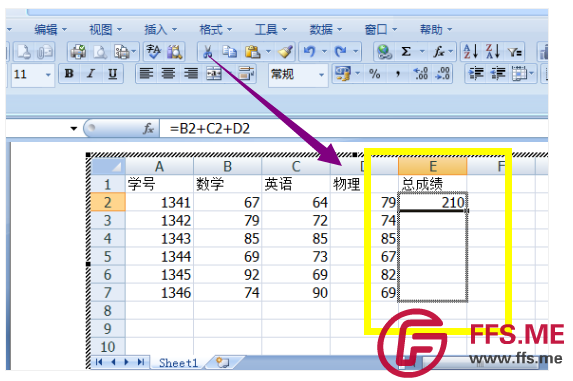The height and width of the screenshot is (381, 573).
Task: Switch to the Sheet1 tab
Action: click(178, 363)
